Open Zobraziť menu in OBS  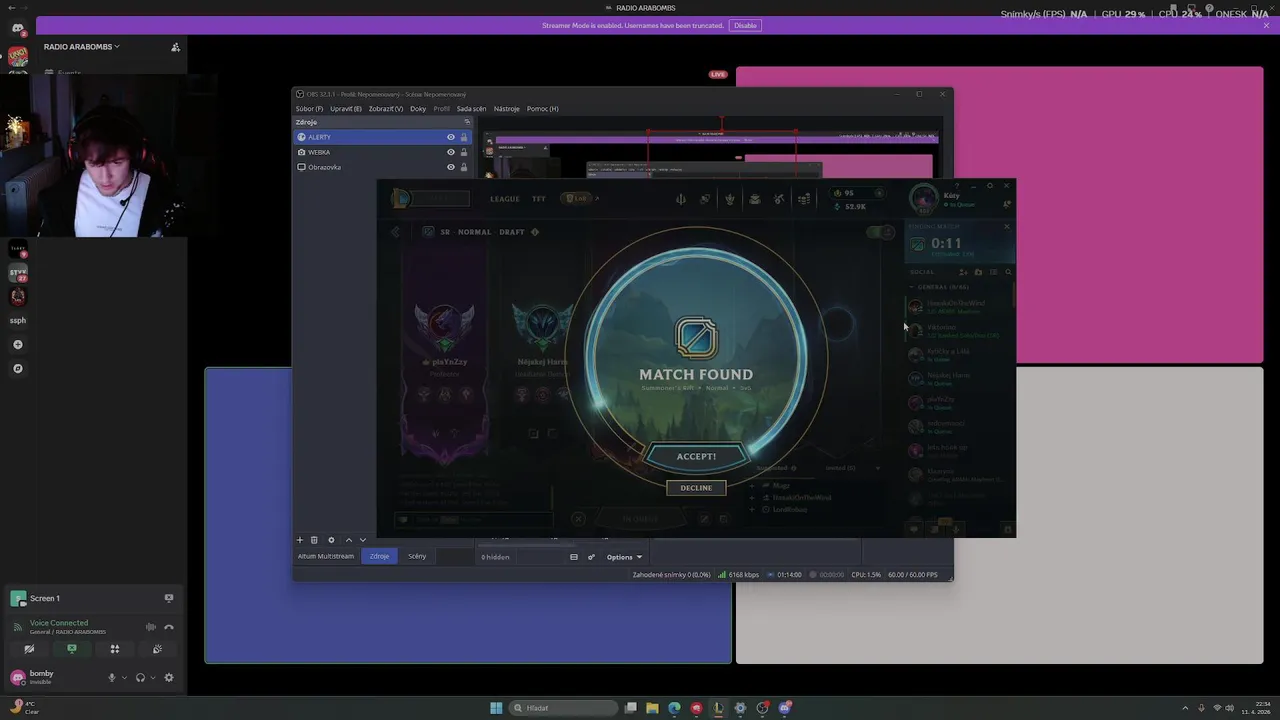coord(385,108)
